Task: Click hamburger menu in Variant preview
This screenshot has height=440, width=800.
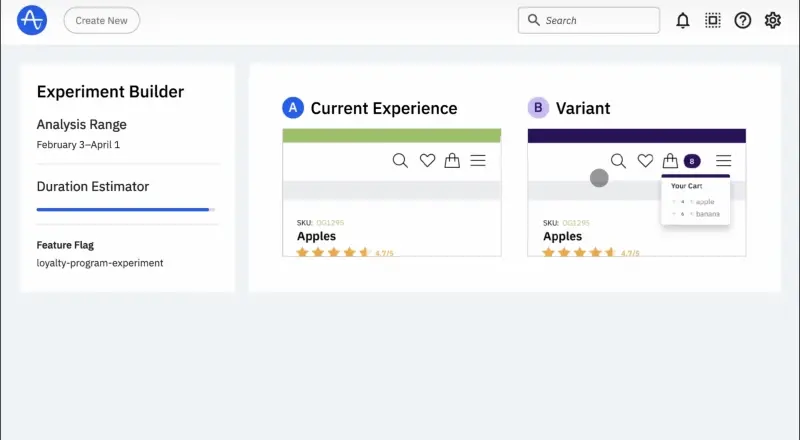Action: (723, 161)
